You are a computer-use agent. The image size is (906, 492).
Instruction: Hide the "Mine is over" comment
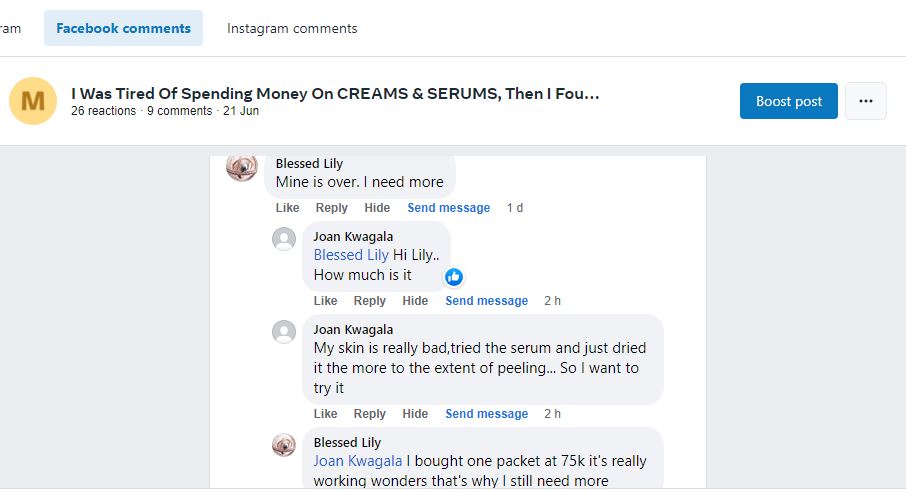pyautogui.click(x=377, y=208)
